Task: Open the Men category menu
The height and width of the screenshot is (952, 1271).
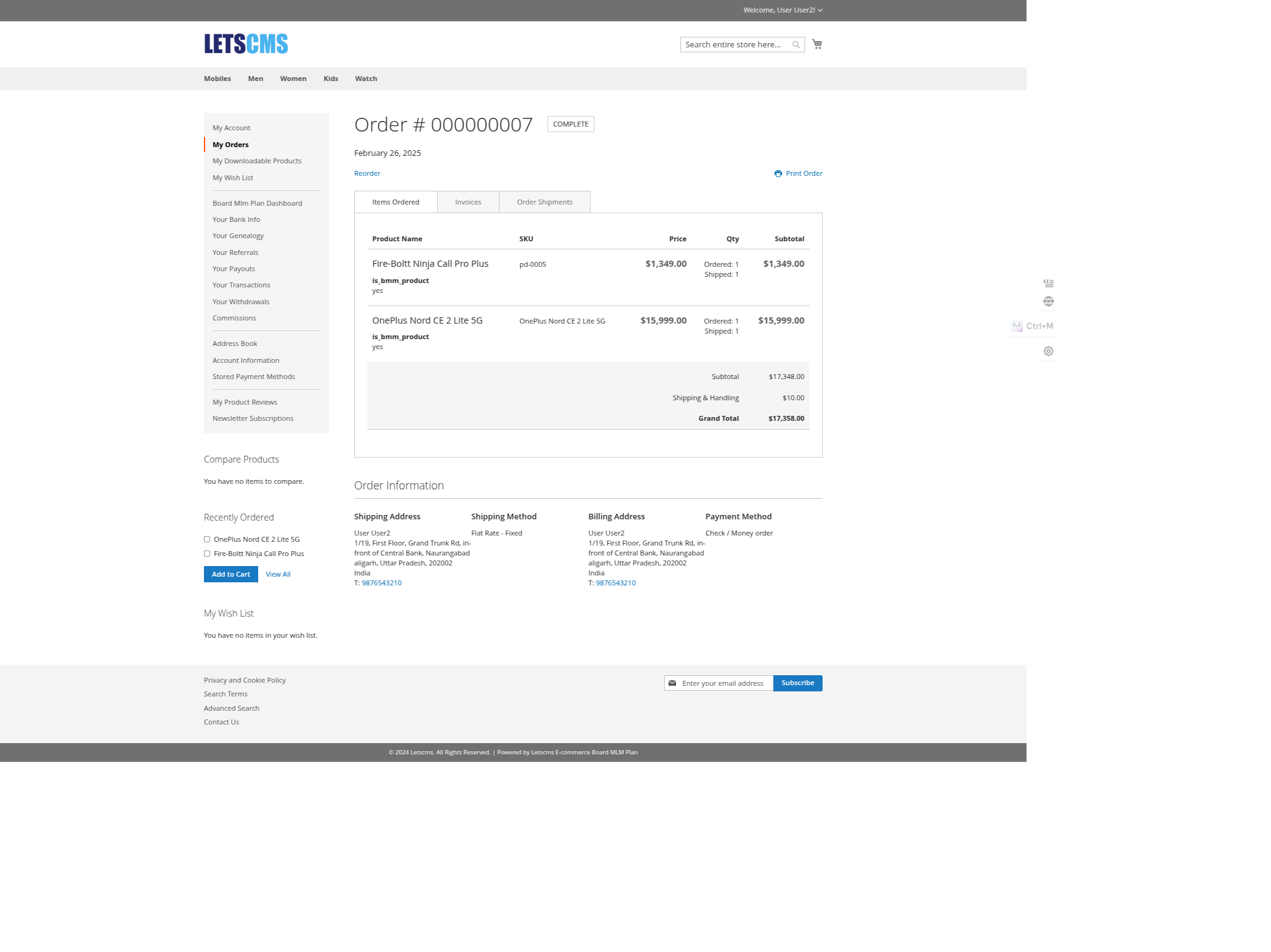Action: pyautogui.click(x=255, y=79)
